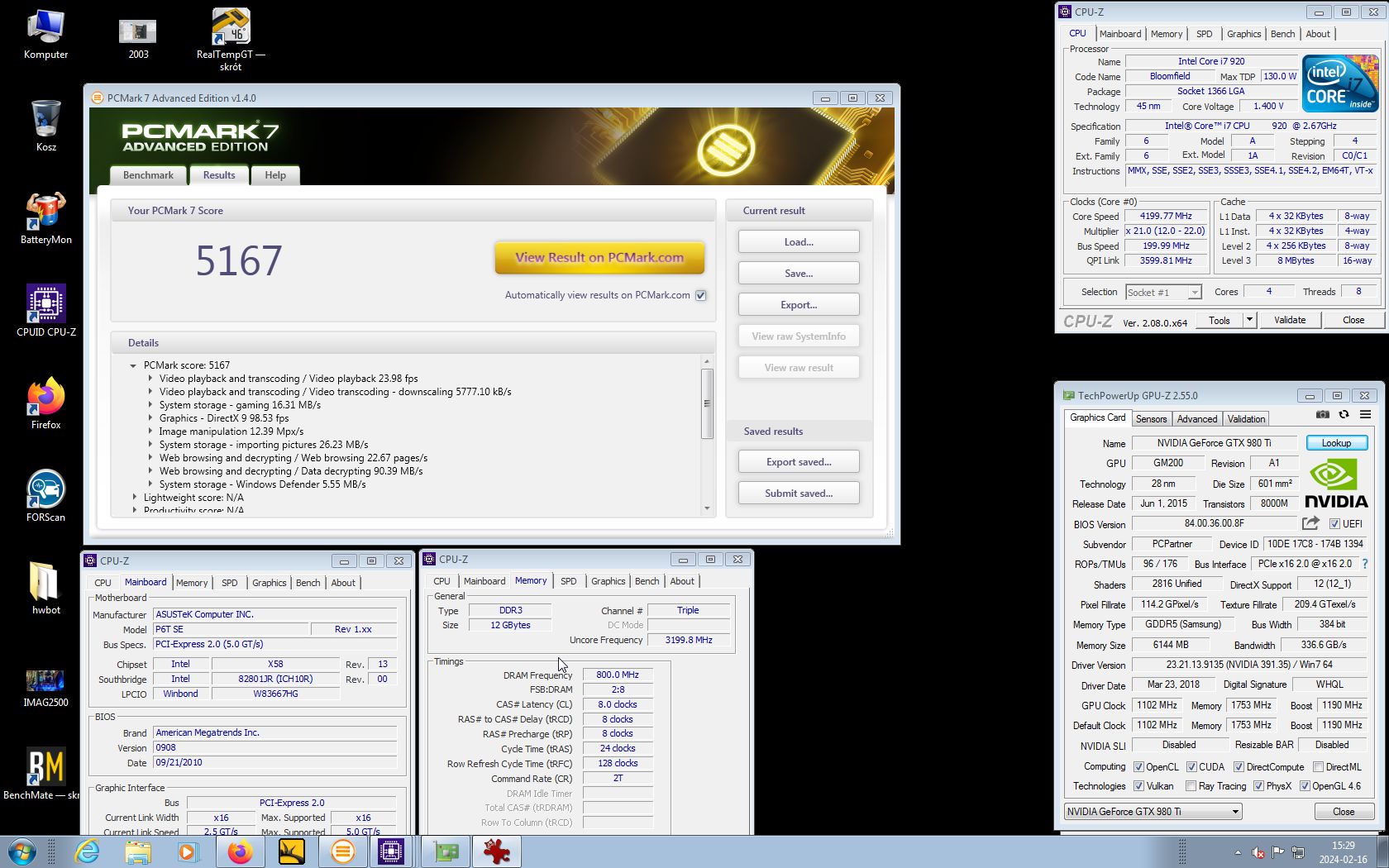The height and width of the screenshot is (868, 1389).
Task: Expand Video playback 23.98 fps row
Action: coord(150,379)
